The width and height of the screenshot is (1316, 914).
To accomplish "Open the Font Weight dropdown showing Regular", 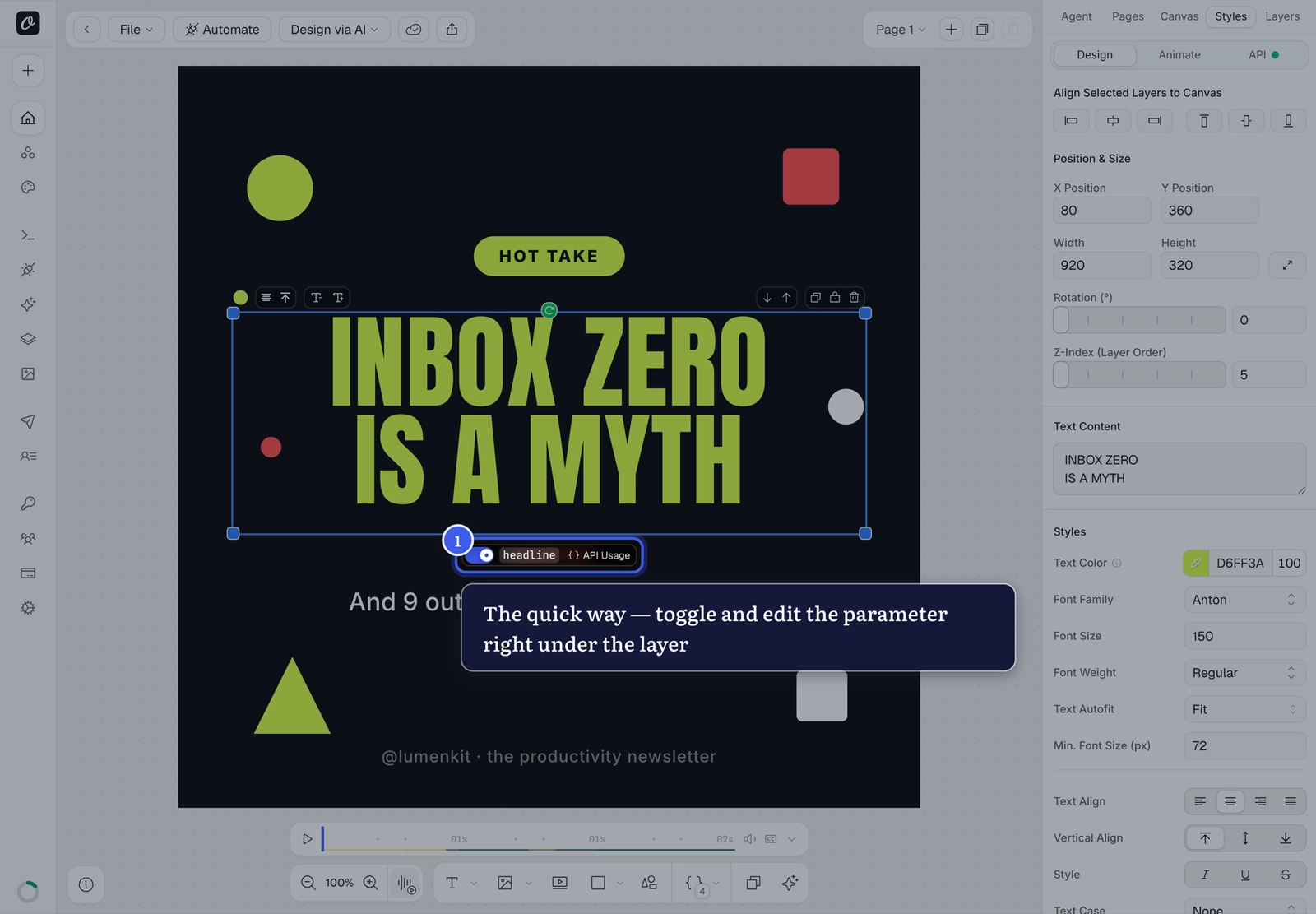I will pos(1244,673).
